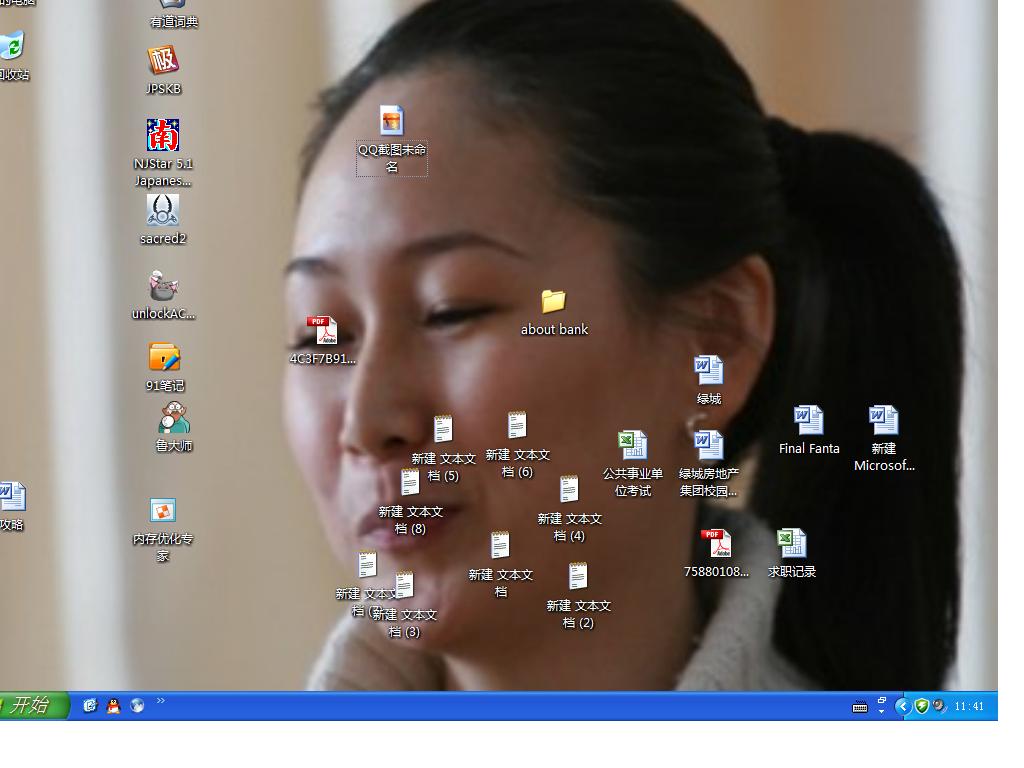The image size is (1024, 768).
Task: Select the 91笔记 desktop icon
Action: pyautogui.click(x=164, y=358)
